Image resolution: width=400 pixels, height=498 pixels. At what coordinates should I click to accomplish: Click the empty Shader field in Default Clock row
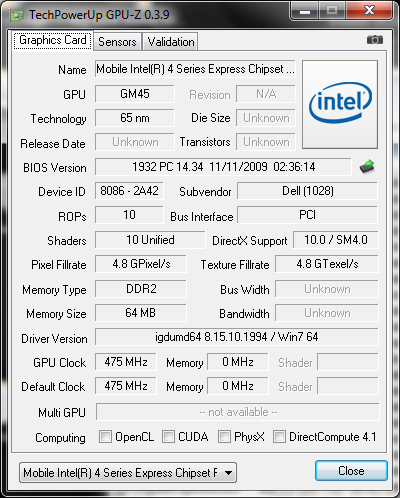tap(348, 386)
